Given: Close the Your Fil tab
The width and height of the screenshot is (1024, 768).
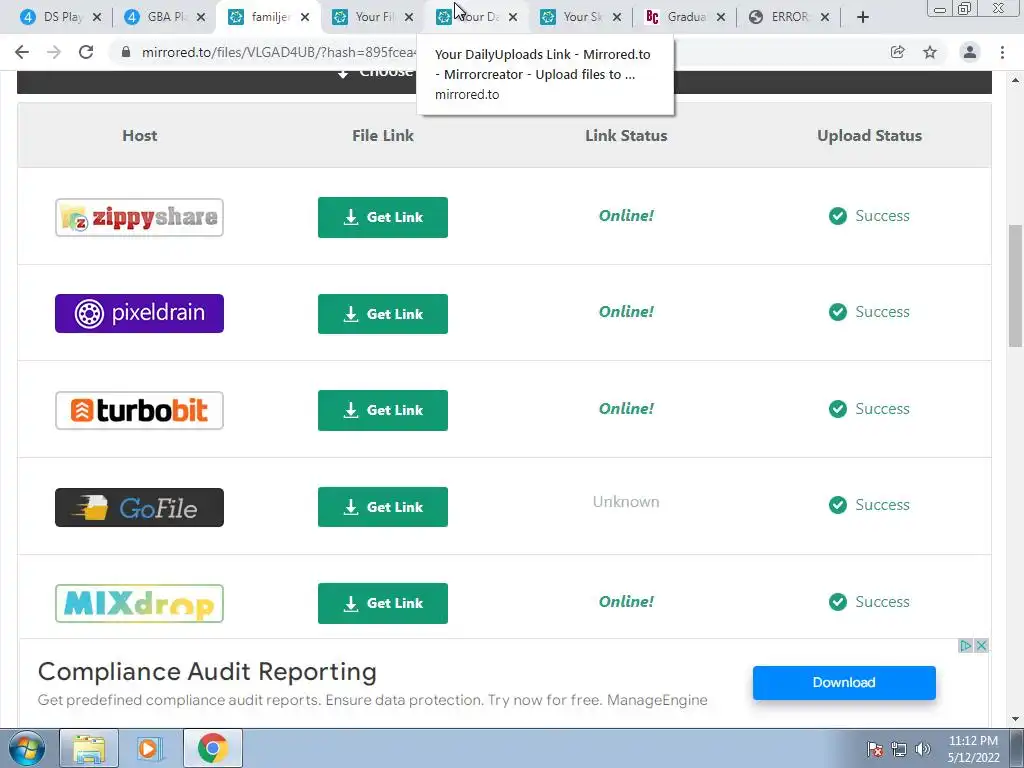Looking at the screenshot, I should [409, 18].
